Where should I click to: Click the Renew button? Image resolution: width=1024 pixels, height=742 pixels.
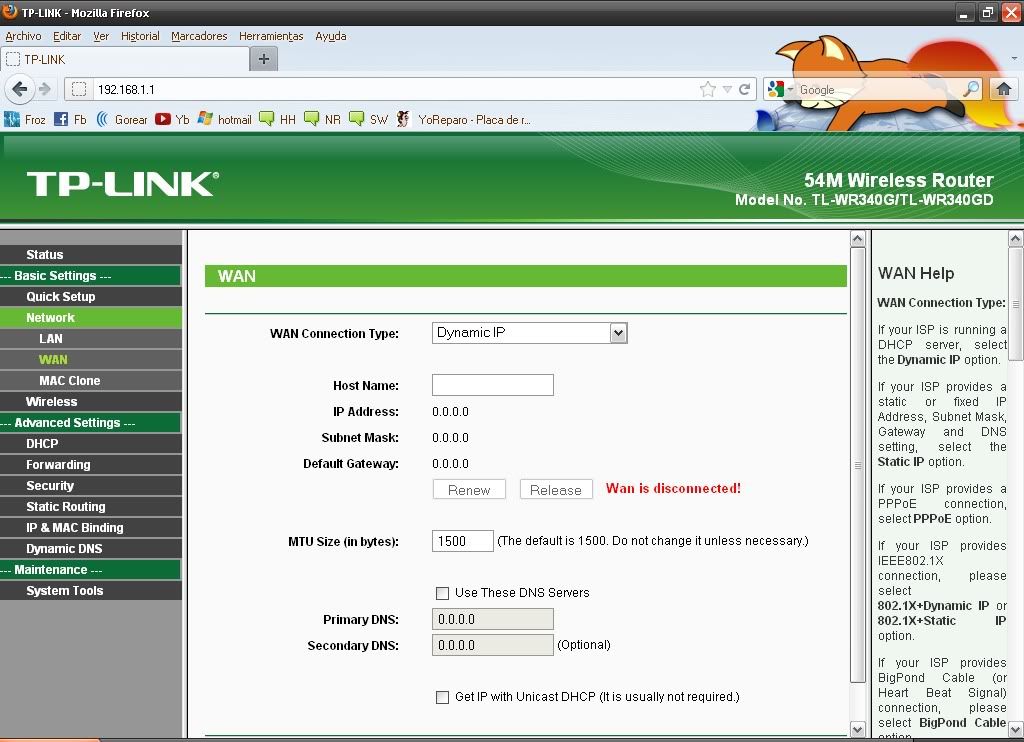[469, 490]
